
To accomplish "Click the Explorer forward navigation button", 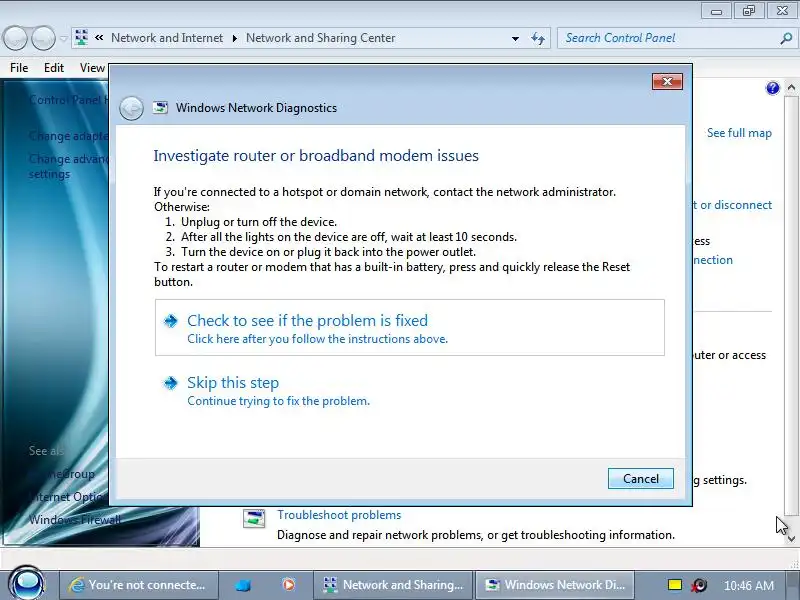I will point(43,38).
